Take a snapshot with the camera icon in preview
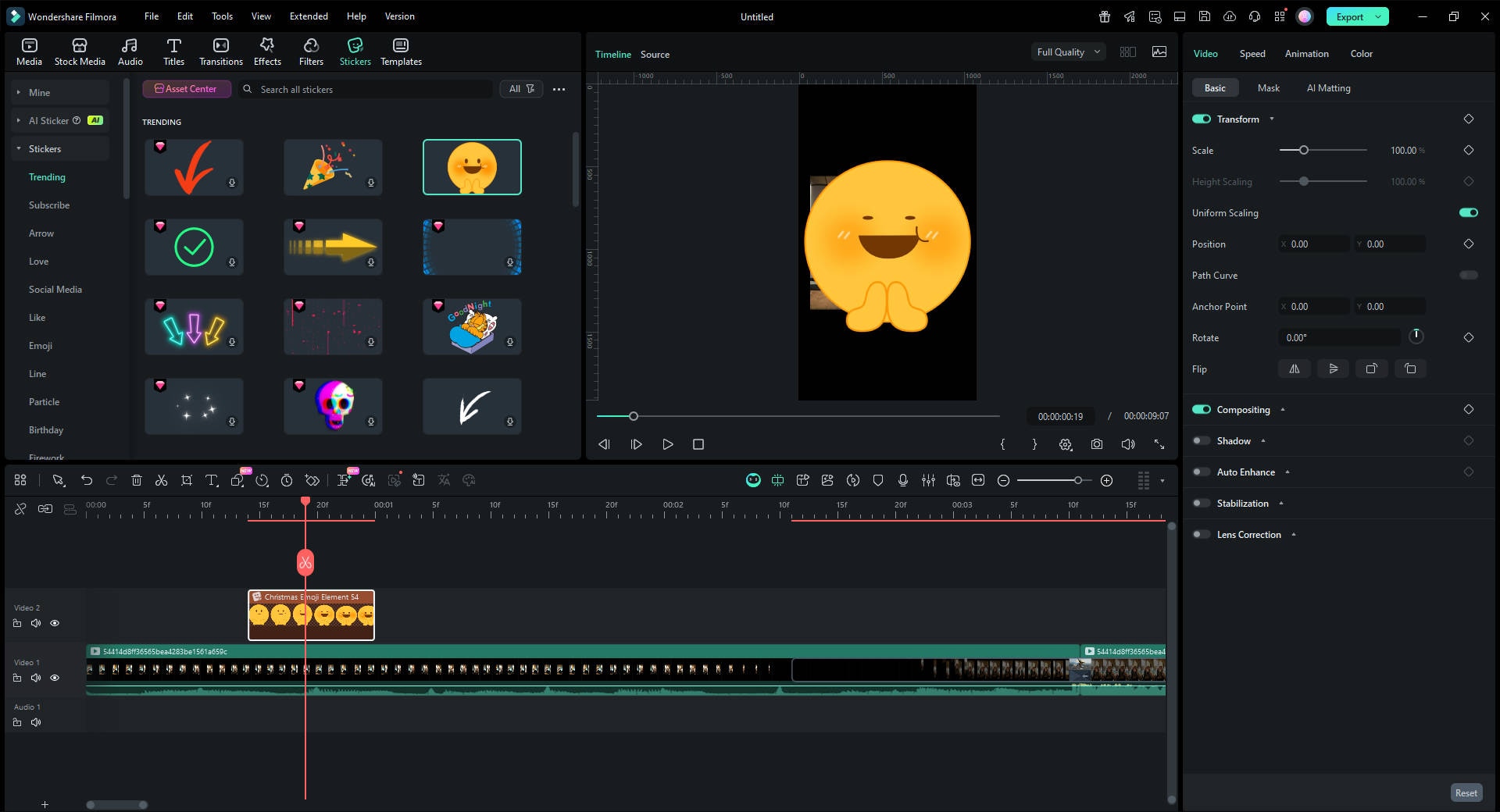Viewport: 1500px width, 812px height. click(x=1096, y=444)
